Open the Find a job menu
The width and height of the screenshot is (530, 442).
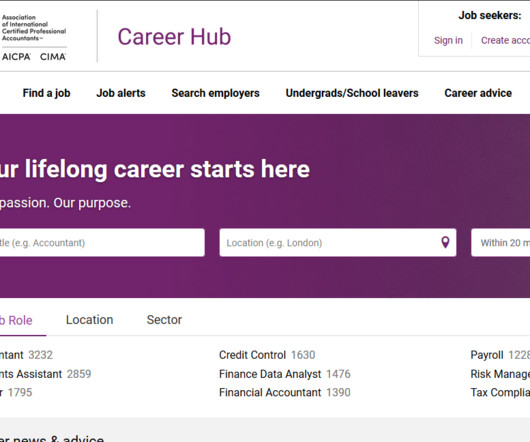[x=46, y=93]
